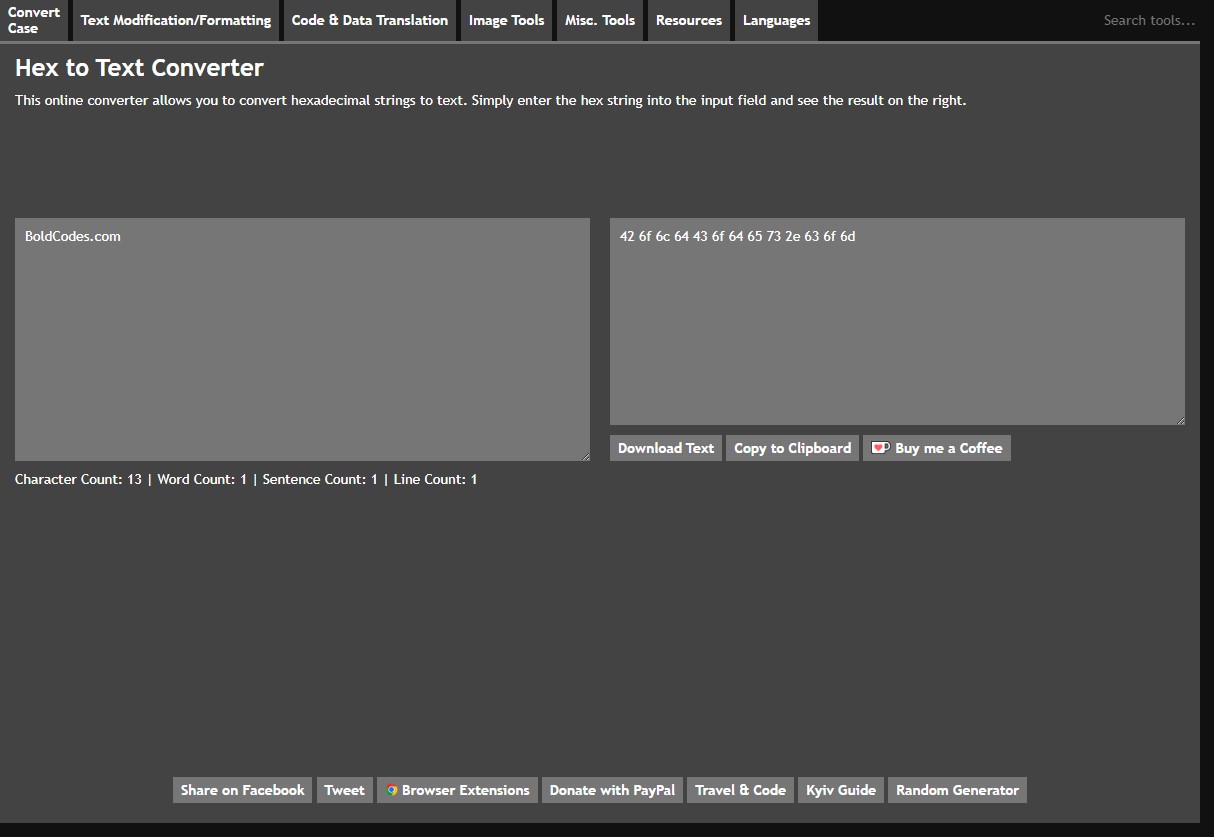Open the Travel & Code link

click(740, 790)
